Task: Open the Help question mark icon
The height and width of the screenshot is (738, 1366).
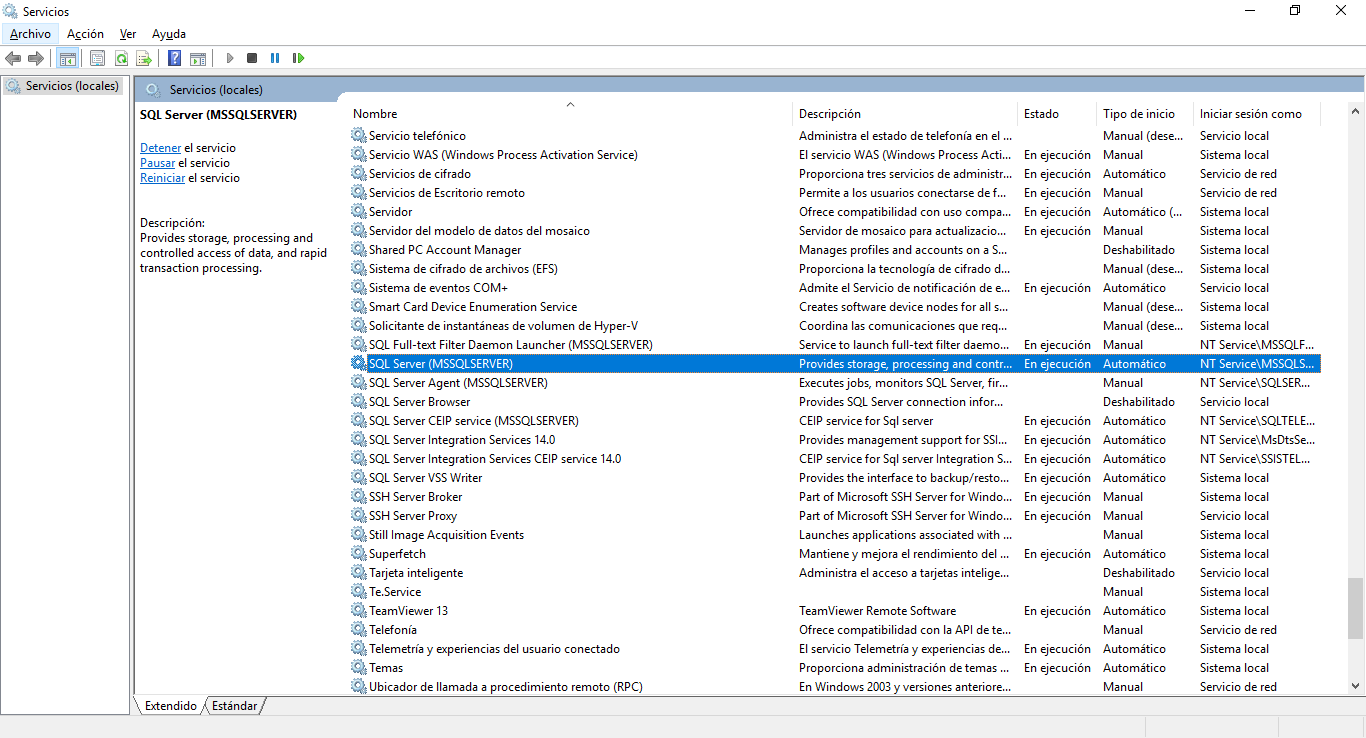Action: [175, 58]
